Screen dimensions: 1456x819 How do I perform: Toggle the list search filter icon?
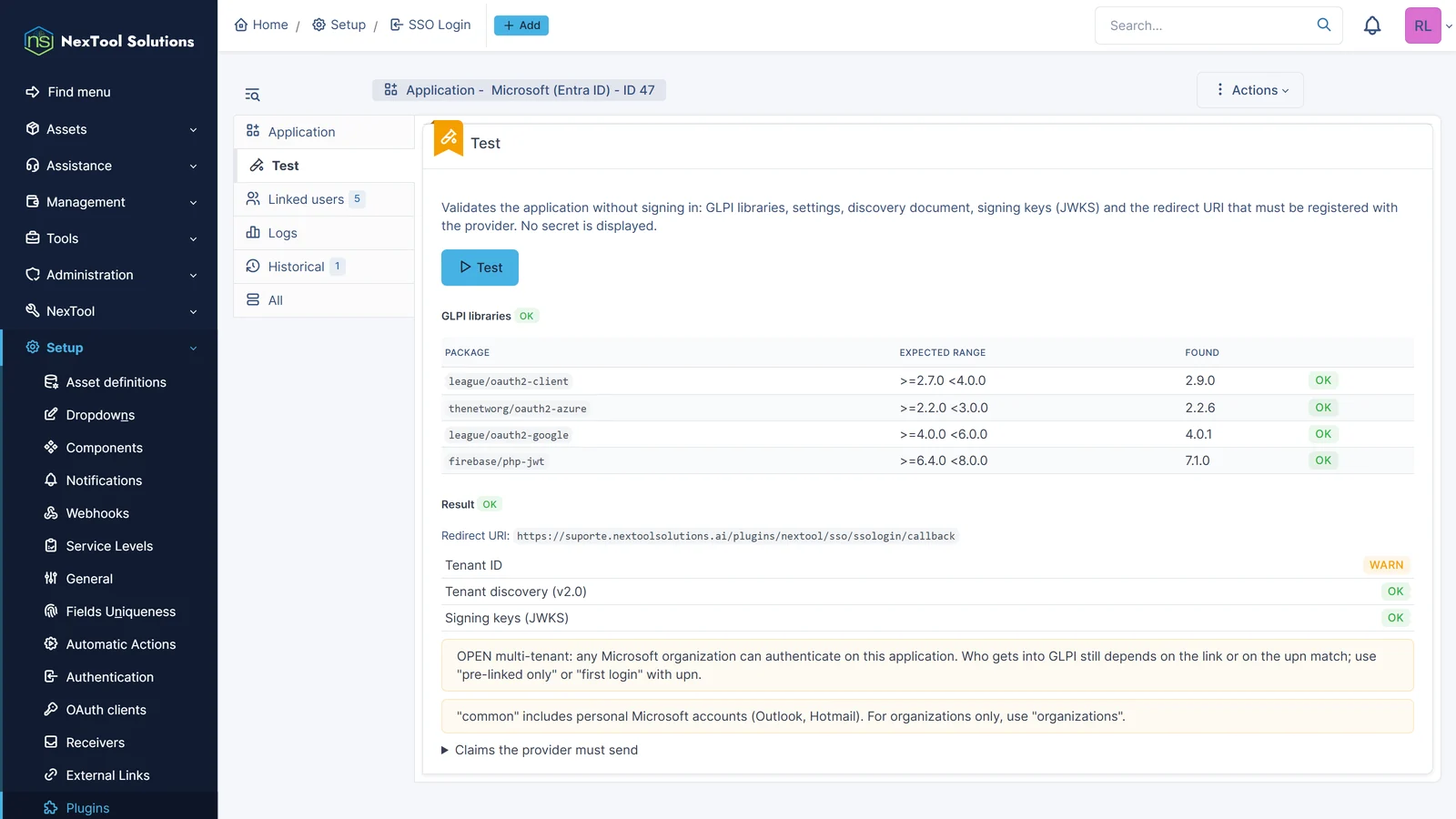pos(252,95)
